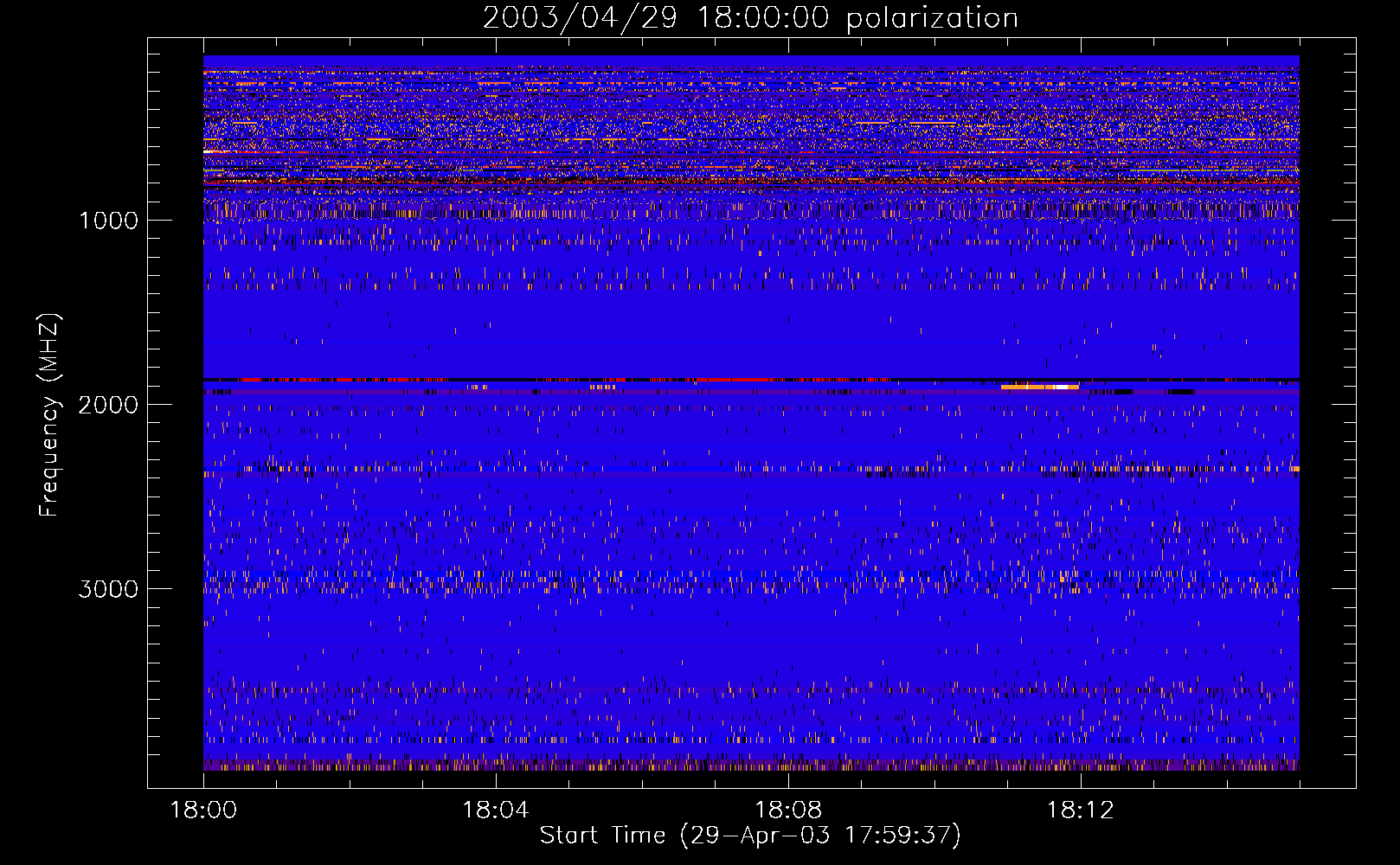Click the bright white burst near 2000 MHz

(1040, 387)
